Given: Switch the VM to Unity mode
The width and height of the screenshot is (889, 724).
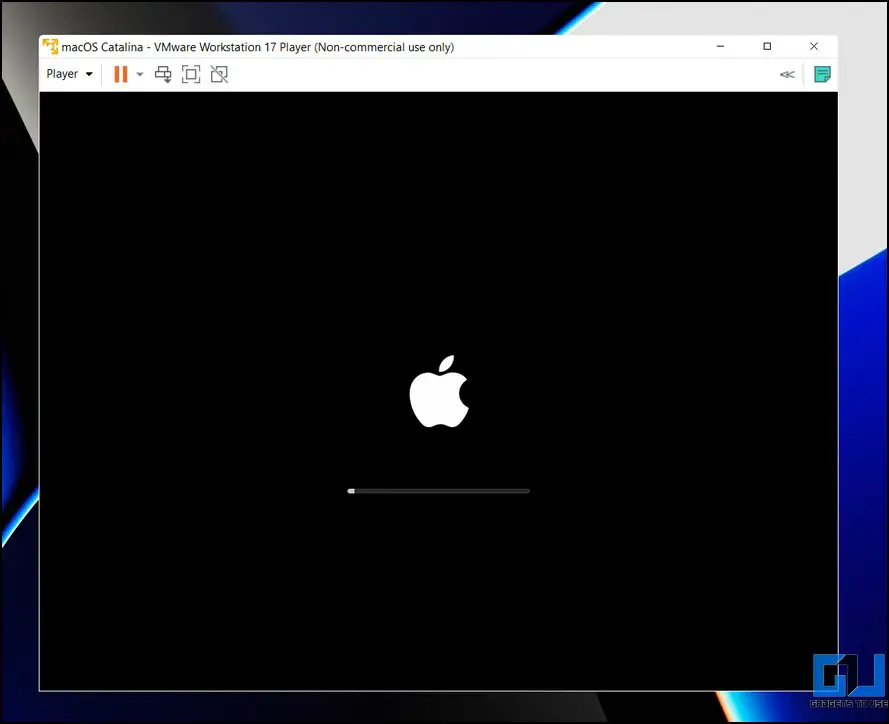Looking at the screenshot, I should (219, 74).
